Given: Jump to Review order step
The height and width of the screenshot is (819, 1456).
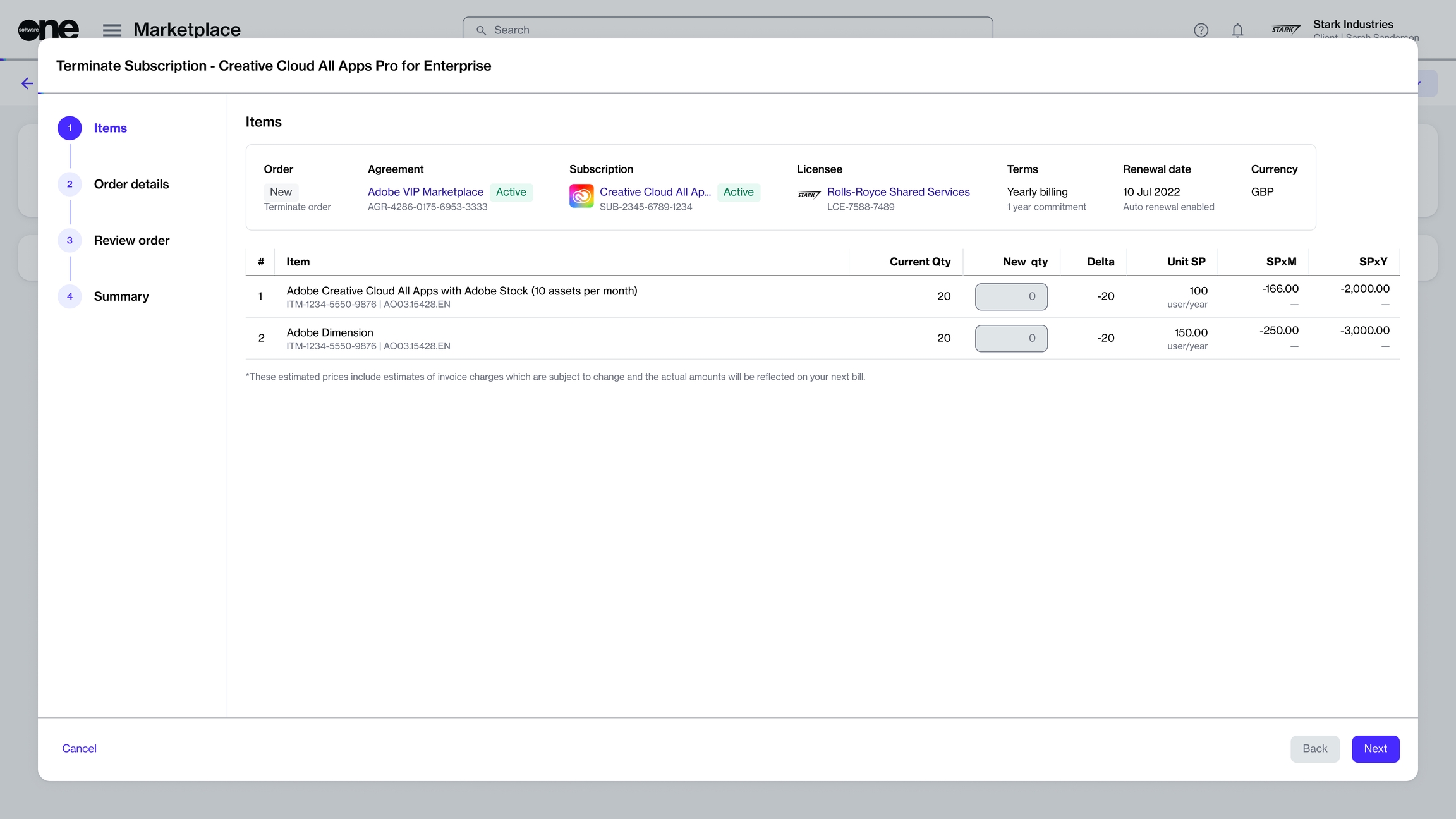Looking at the screenshot, I should 131,241.
